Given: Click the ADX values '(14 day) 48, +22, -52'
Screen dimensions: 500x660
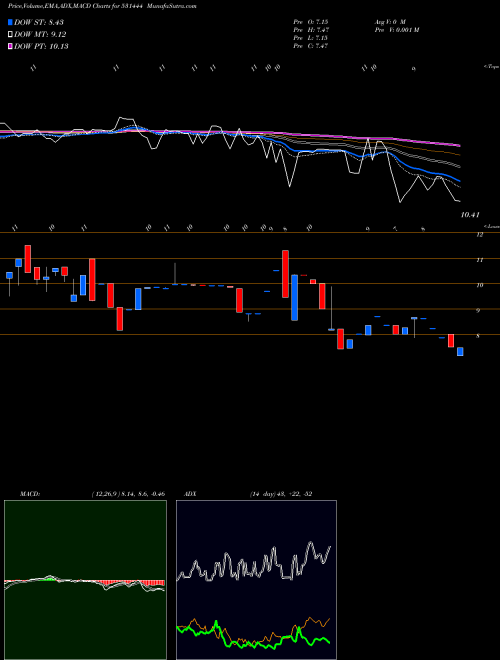Looking at the screenshot, I should pos(281,493).
